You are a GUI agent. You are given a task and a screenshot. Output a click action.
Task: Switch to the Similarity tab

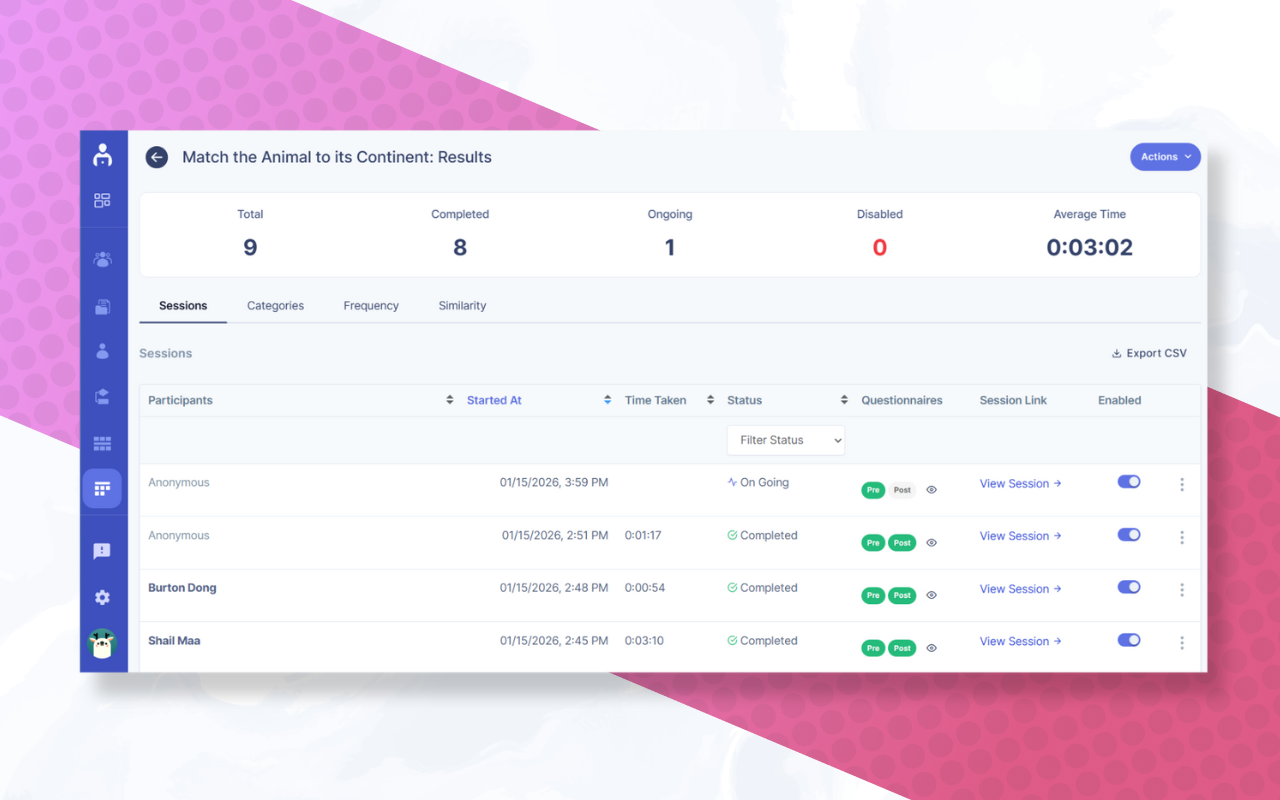(x=462, y=306)
